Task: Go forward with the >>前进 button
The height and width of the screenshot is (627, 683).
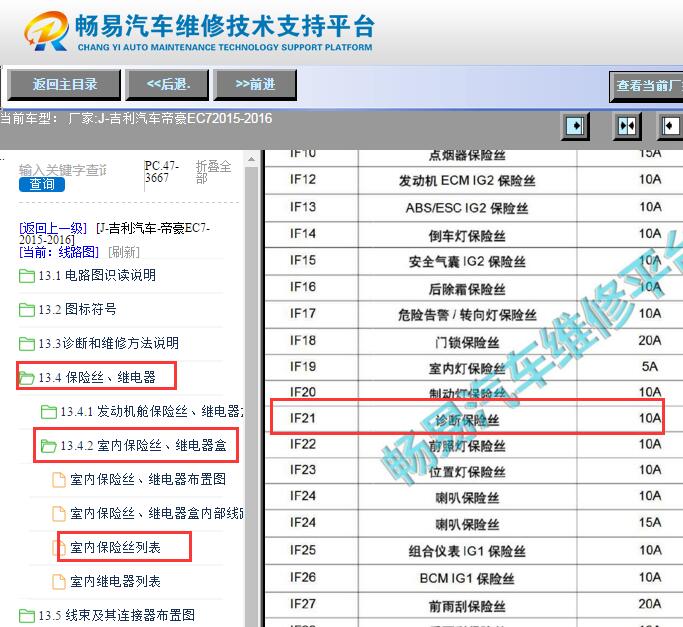Action: 255,85
